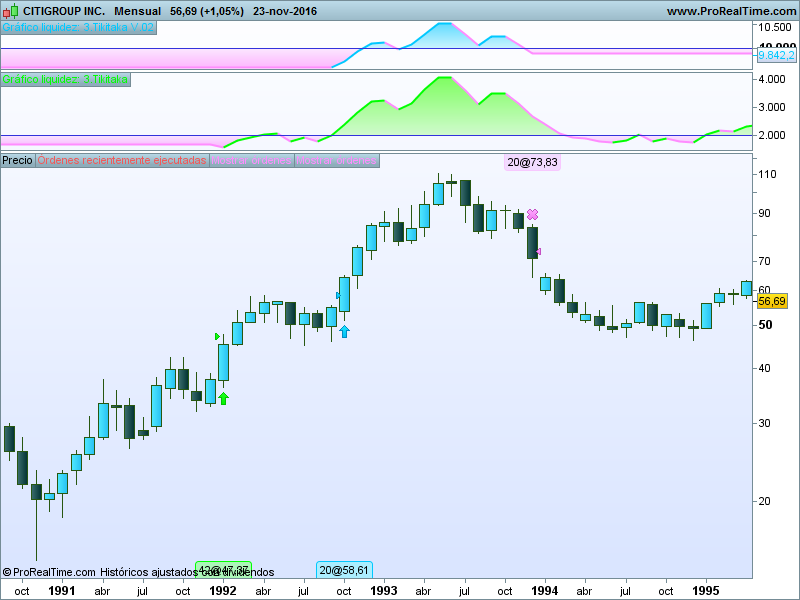Click the 56,69 (+1,05%) quote text
Image resolution: width=800 pixels, height=600 pixels.
pos(207,11)
